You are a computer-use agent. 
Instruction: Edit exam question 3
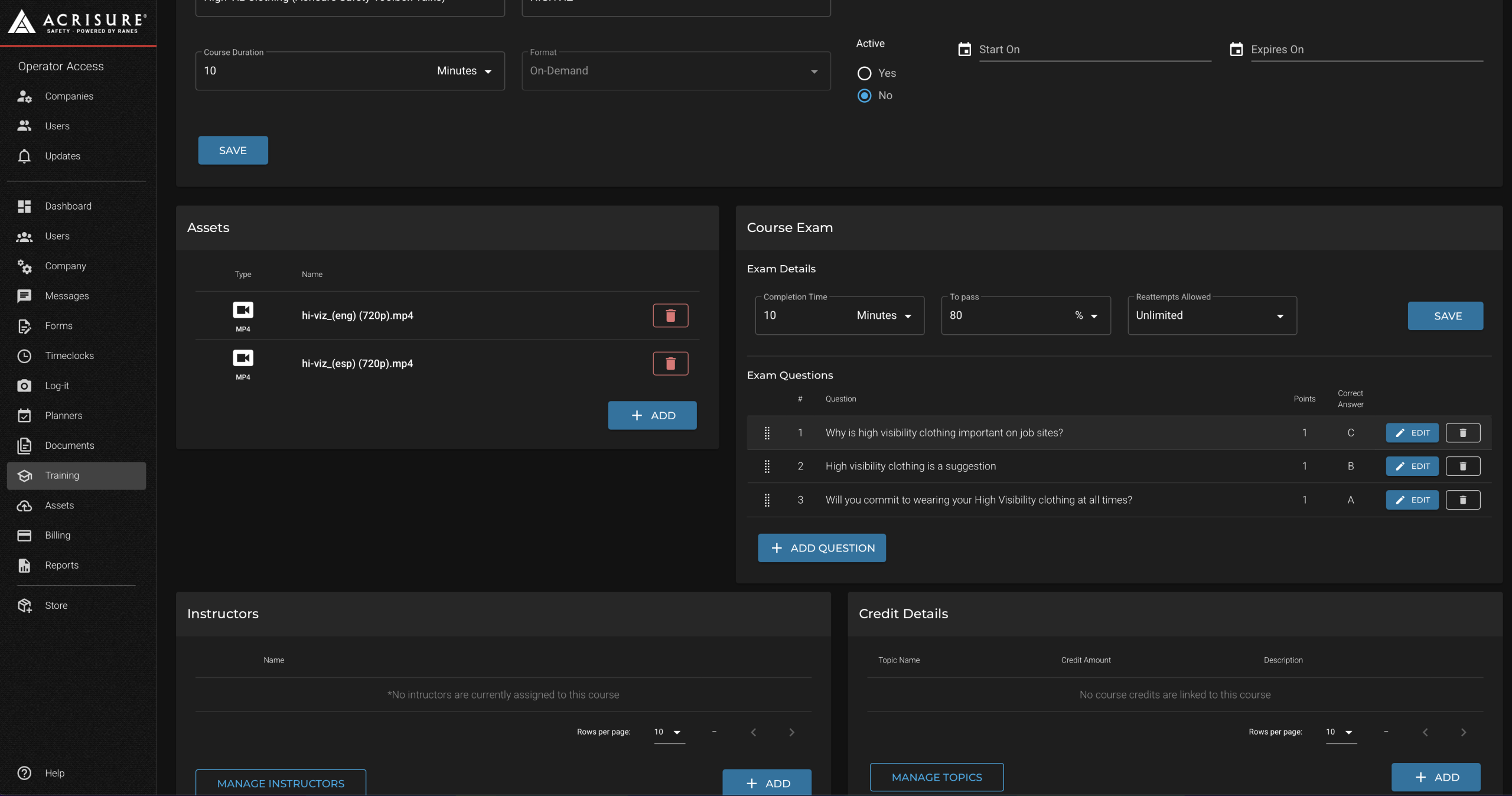click(x=1412, y=500)
